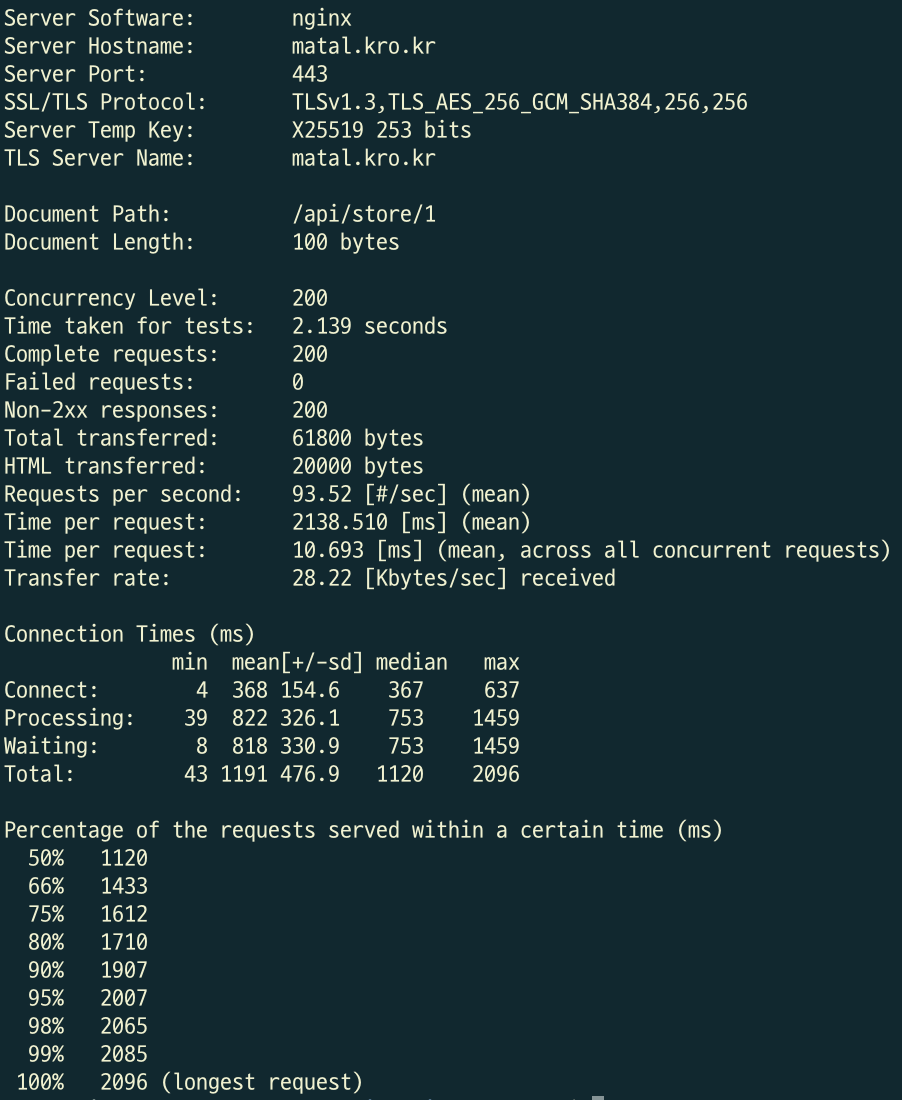Click the 95% percentile value 2007
Screen dimensions: 902x1100
tap(124, 998)
